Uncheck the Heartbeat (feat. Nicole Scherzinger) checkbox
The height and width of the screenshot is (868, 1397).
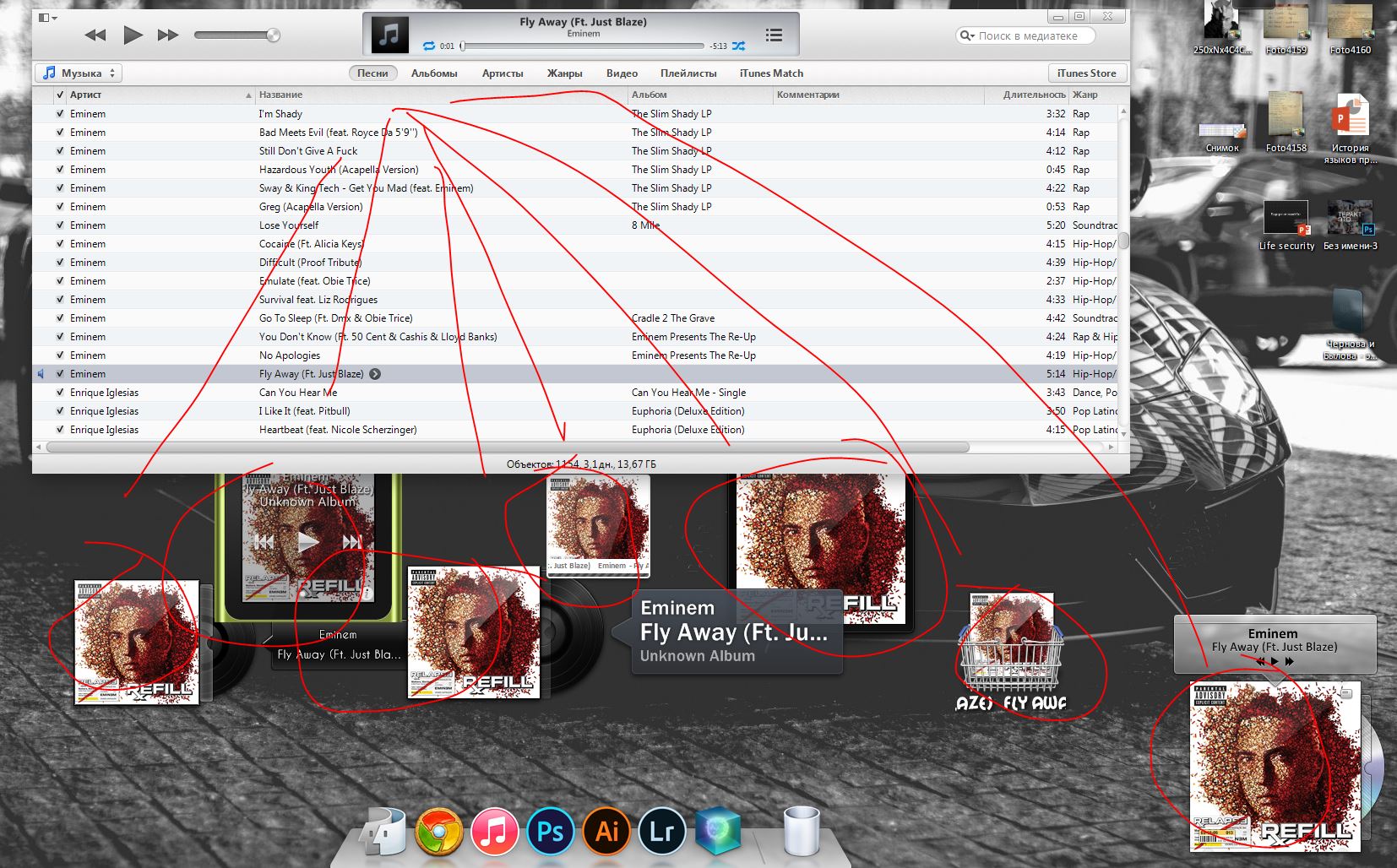[x=60, y=430]
